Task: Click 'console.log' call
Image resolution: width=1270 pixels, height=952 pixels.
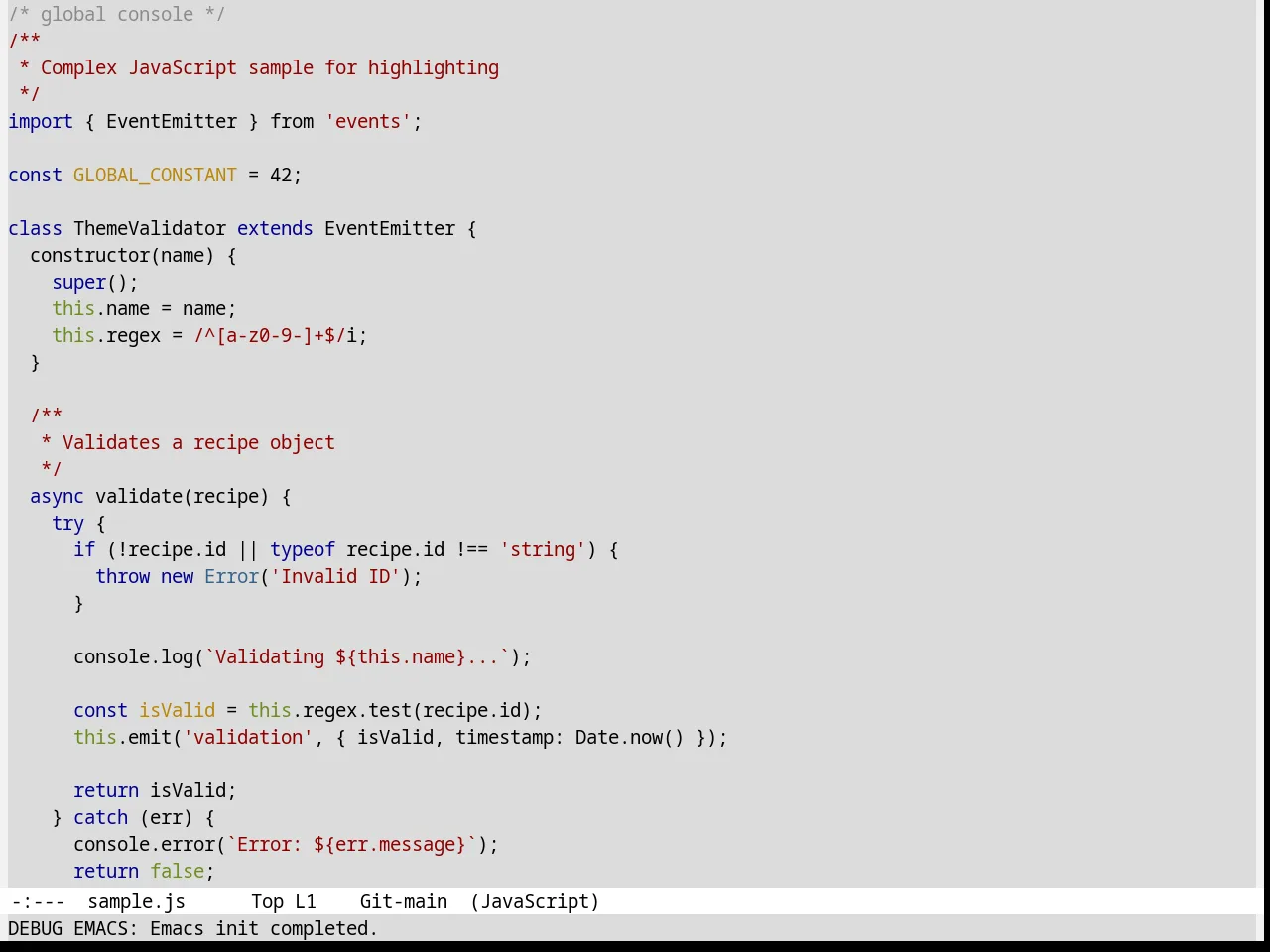Action: [x=133, y=656]
